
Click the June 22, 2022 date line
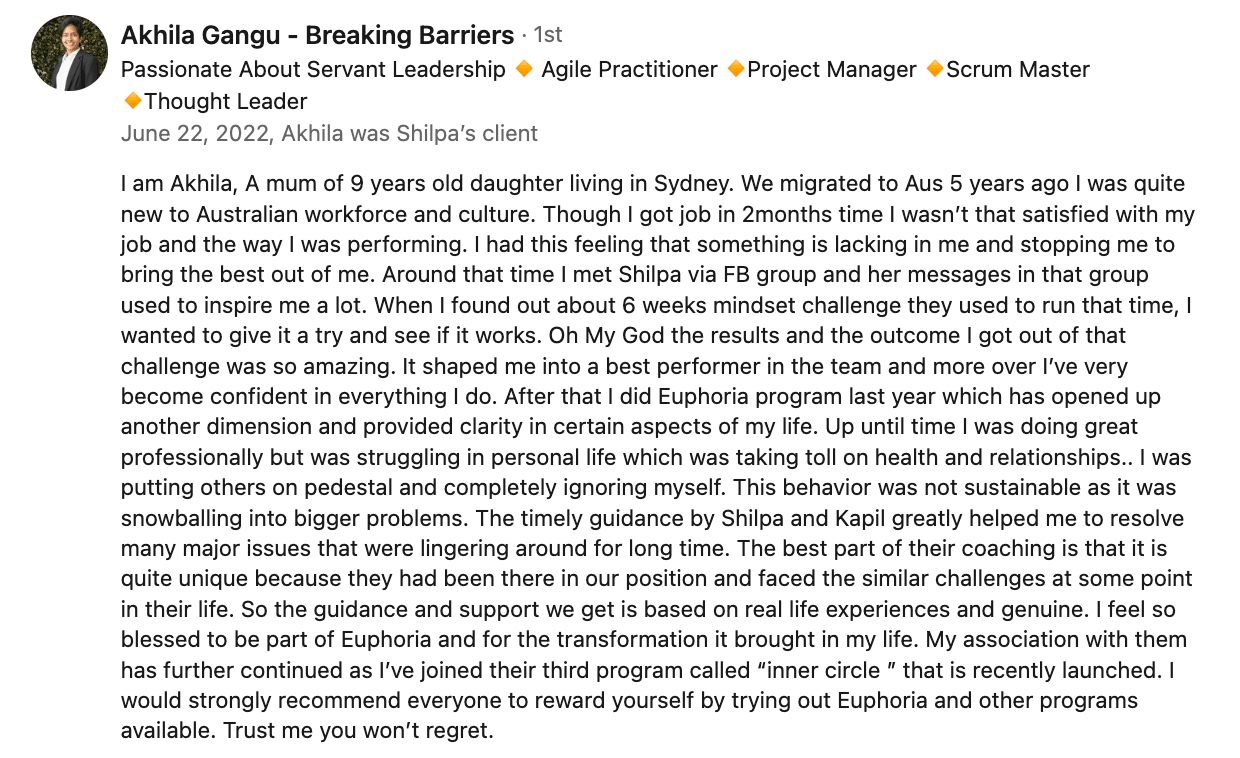click(329, 133)
